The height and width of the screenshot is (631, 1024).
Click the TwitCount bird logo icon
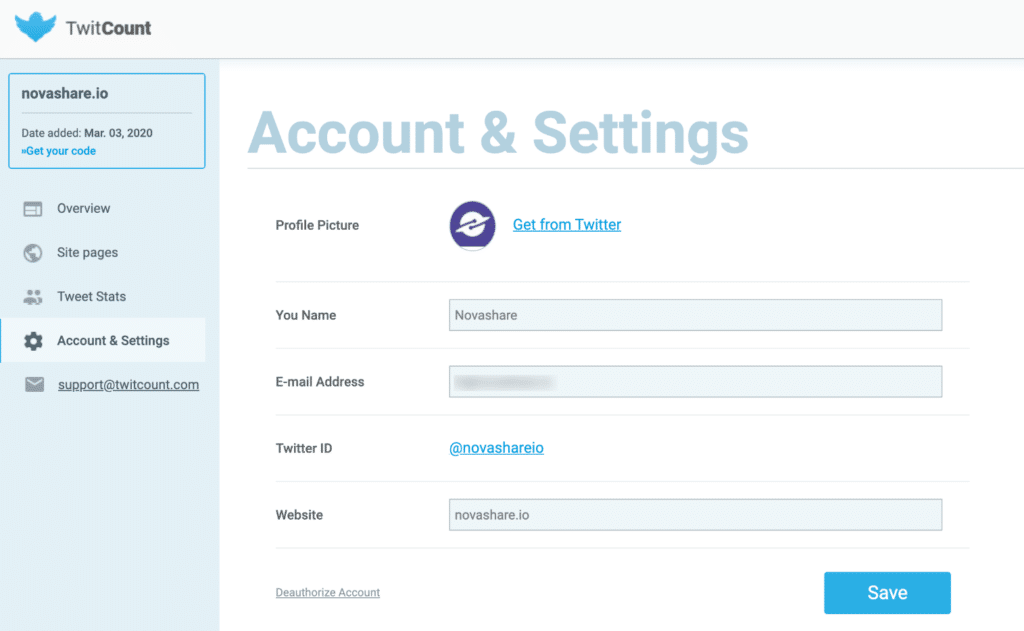pos(35,27)
